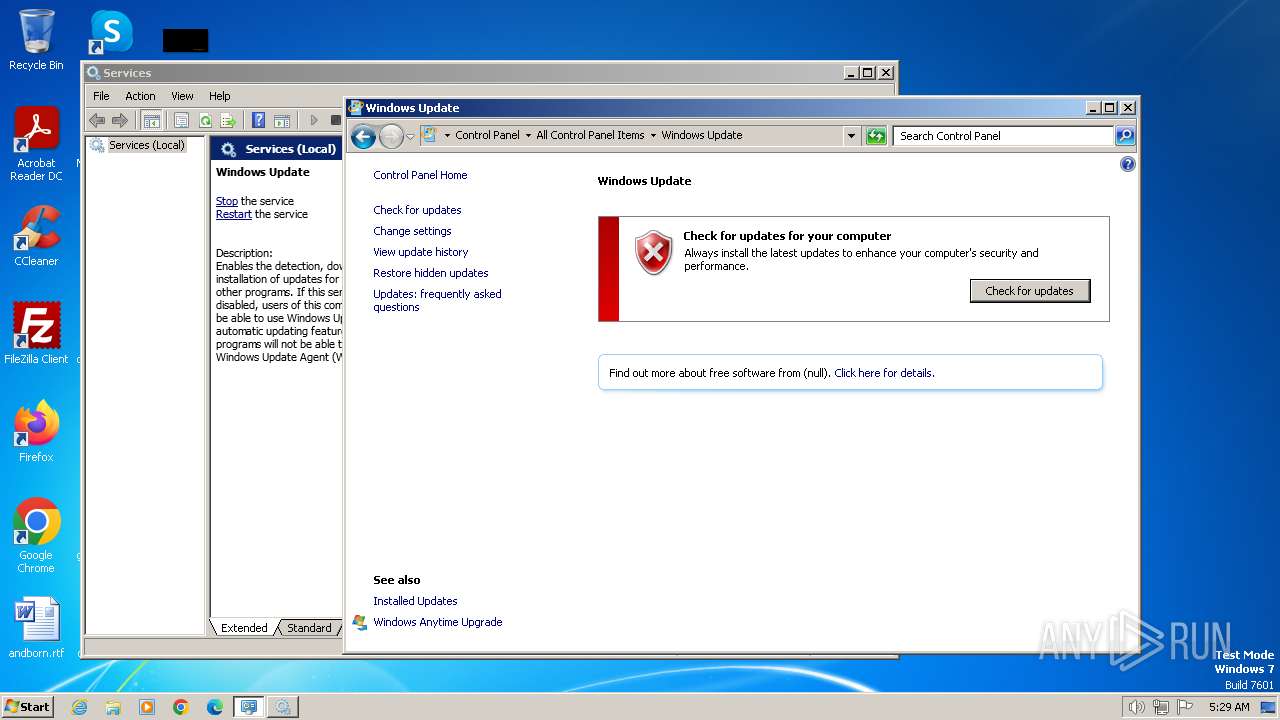Open Windows Anytime Upgrade link
Screen dimensions: 1280x720
click(x=438, y=622)
